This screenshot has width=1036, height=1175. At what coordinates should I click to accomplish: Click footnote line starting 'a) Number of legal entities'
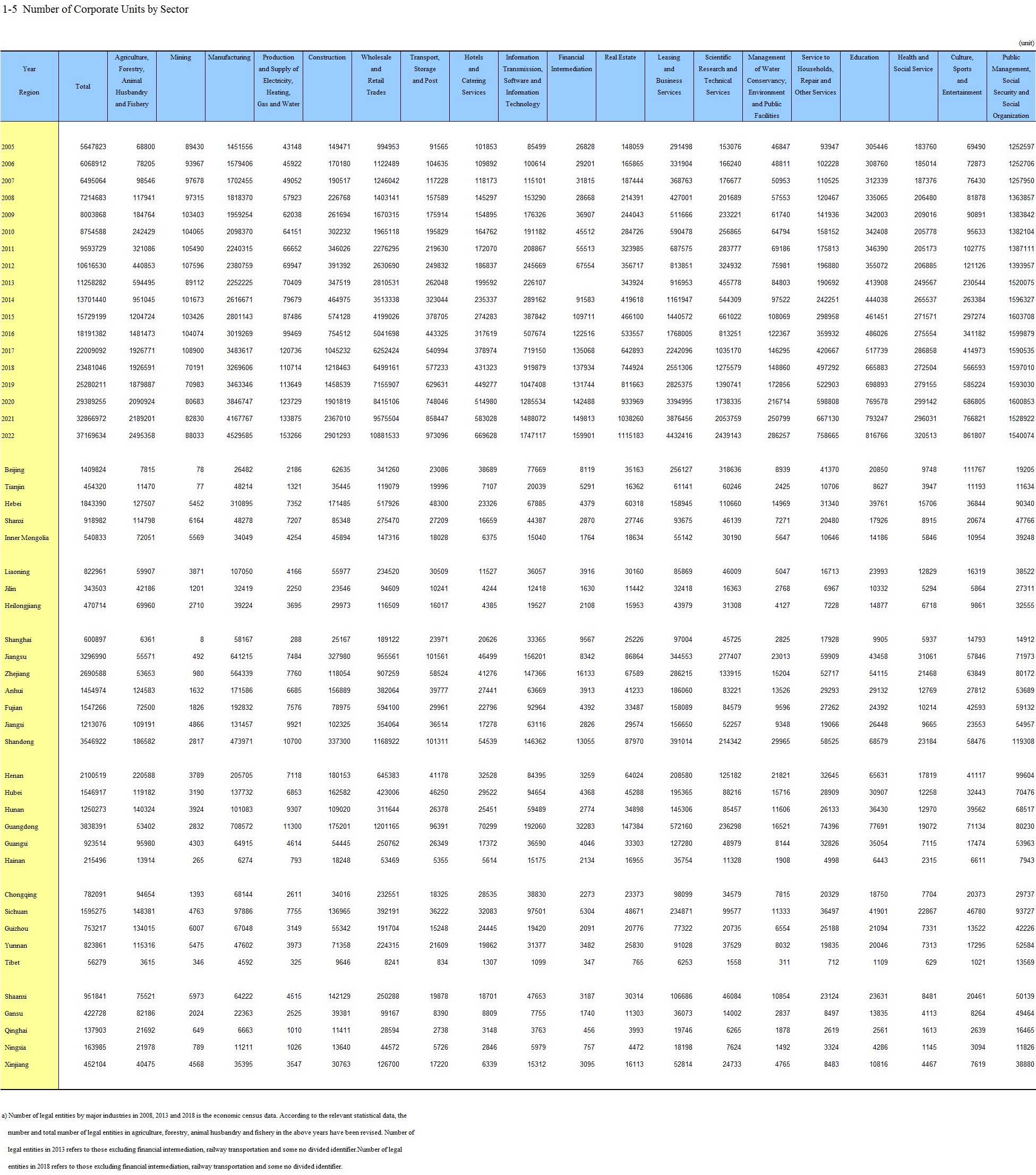[x=204, y=1115]
